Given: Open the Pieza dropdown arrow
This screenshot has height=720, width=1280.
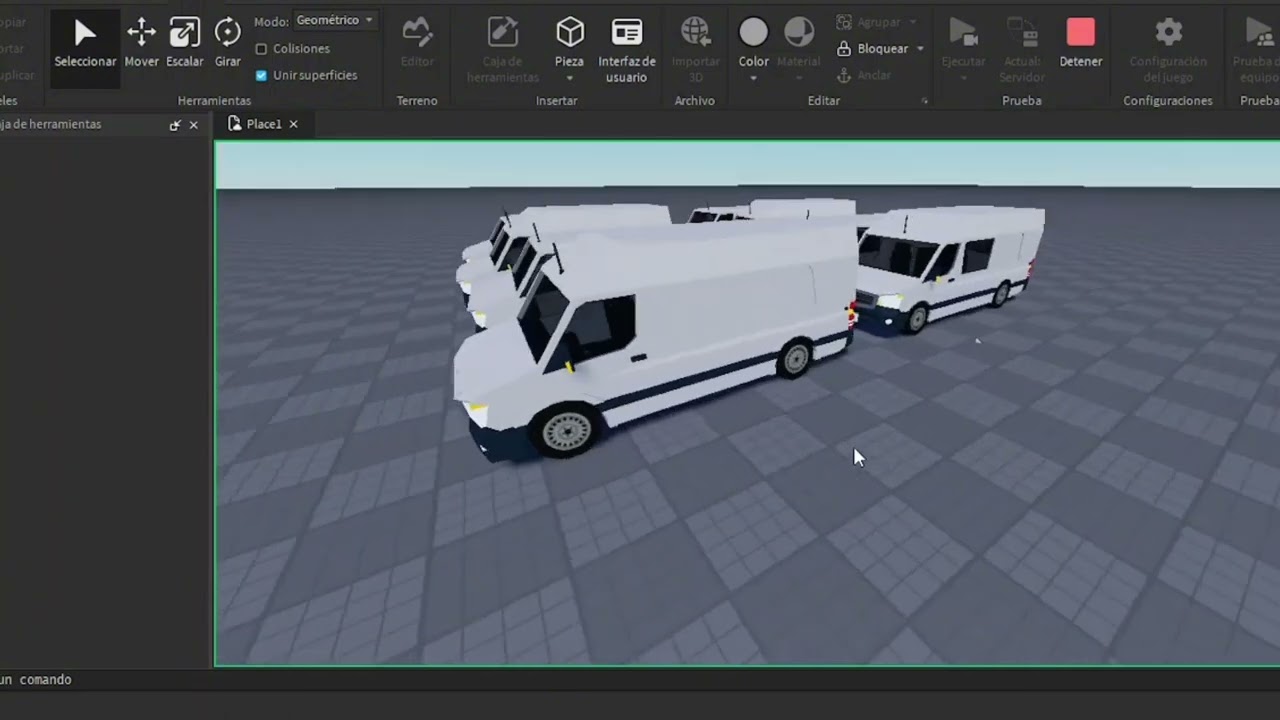Looking at the screenshot, I should tap(569, 78).
